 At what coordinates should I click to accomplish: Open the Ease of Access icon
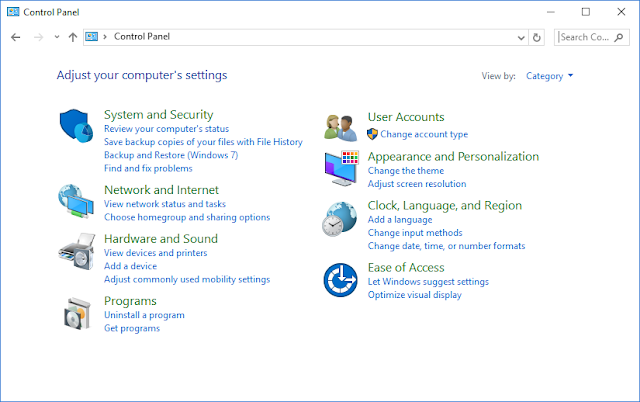[341, 280]
